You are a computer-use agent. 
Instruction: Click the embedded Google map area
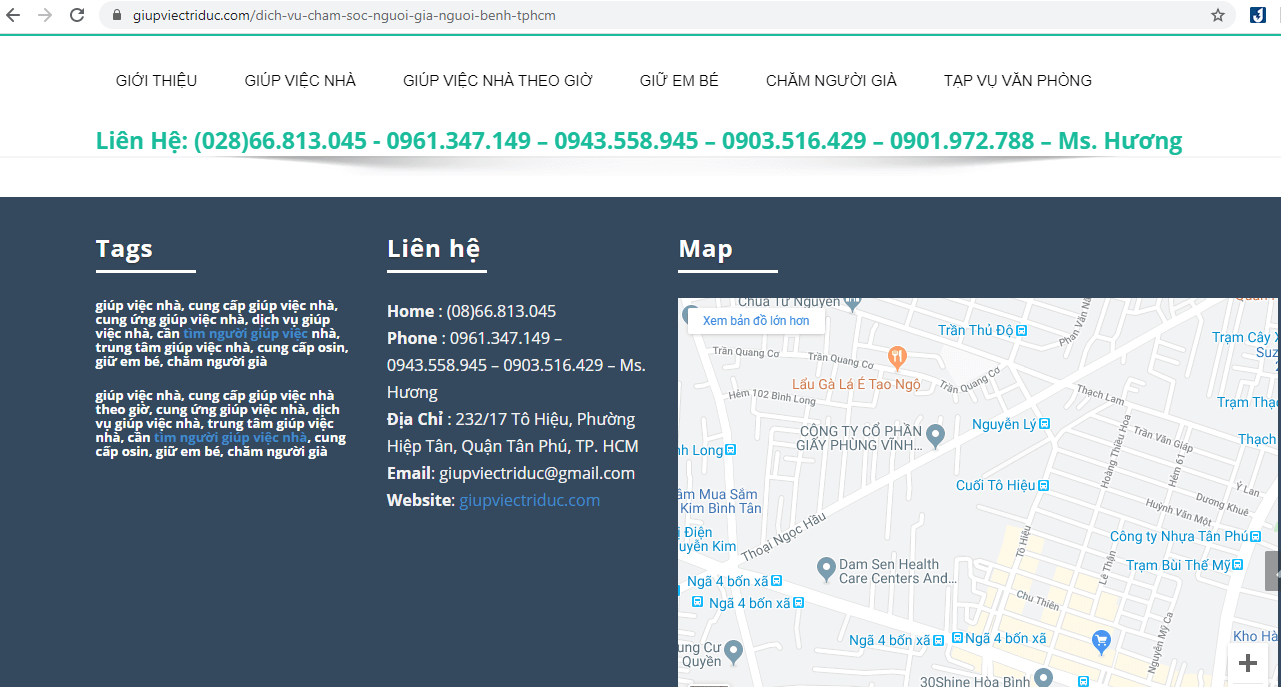tap(978, 492)
